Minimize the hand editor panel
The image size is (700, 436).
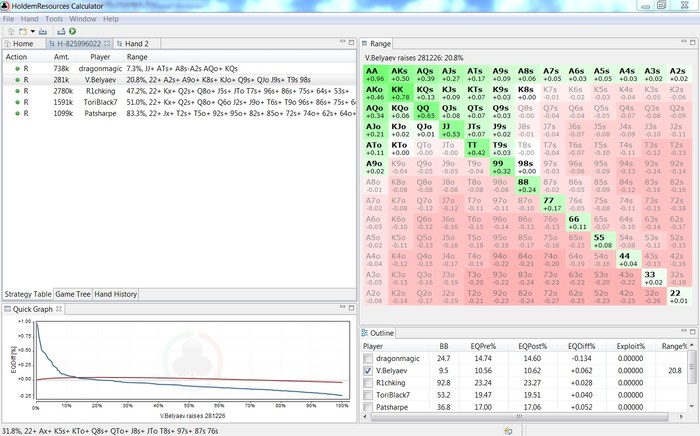click(x=342, y=42)
